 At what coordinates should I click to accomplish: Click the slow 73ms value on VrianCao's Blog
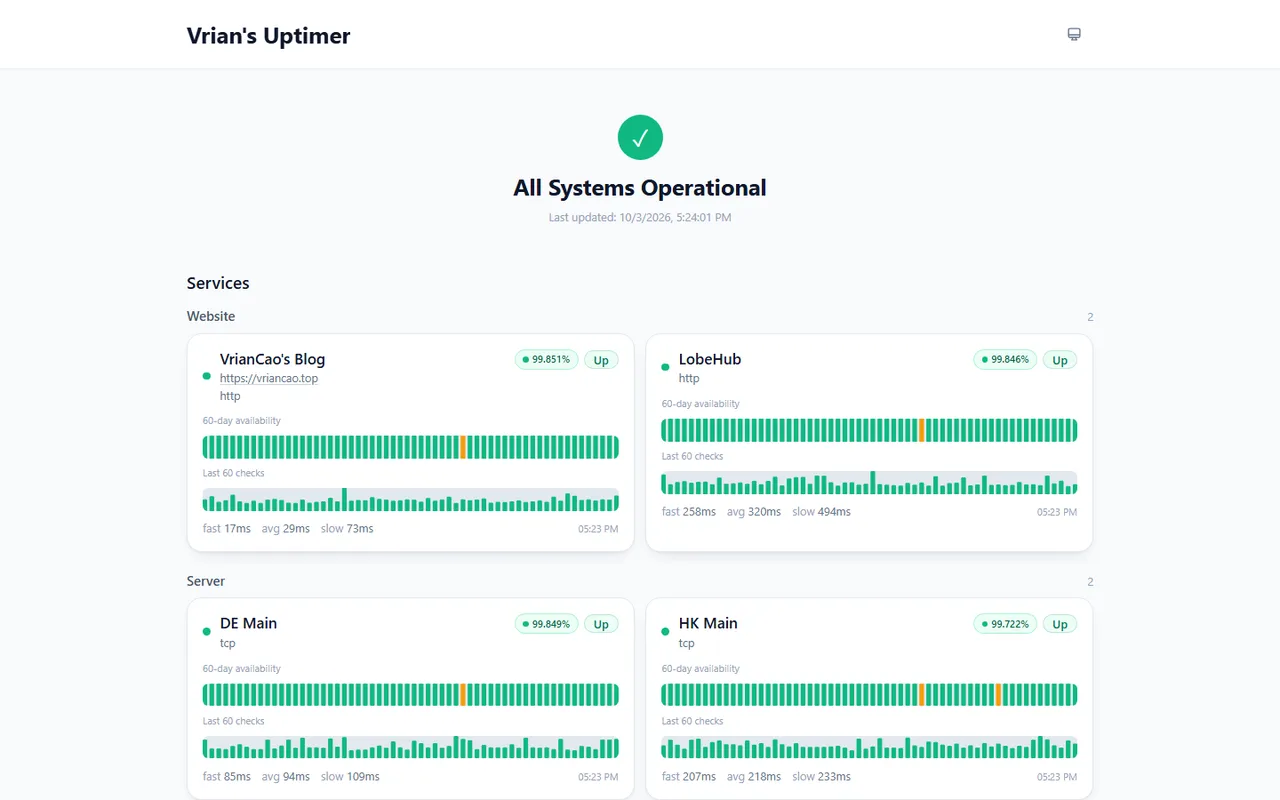347,528
